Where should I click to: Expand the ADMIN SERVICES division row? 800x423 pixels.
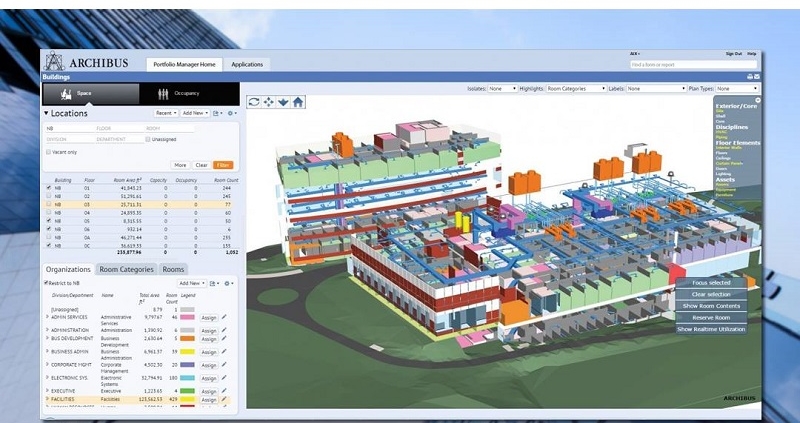tap(47, 317)
